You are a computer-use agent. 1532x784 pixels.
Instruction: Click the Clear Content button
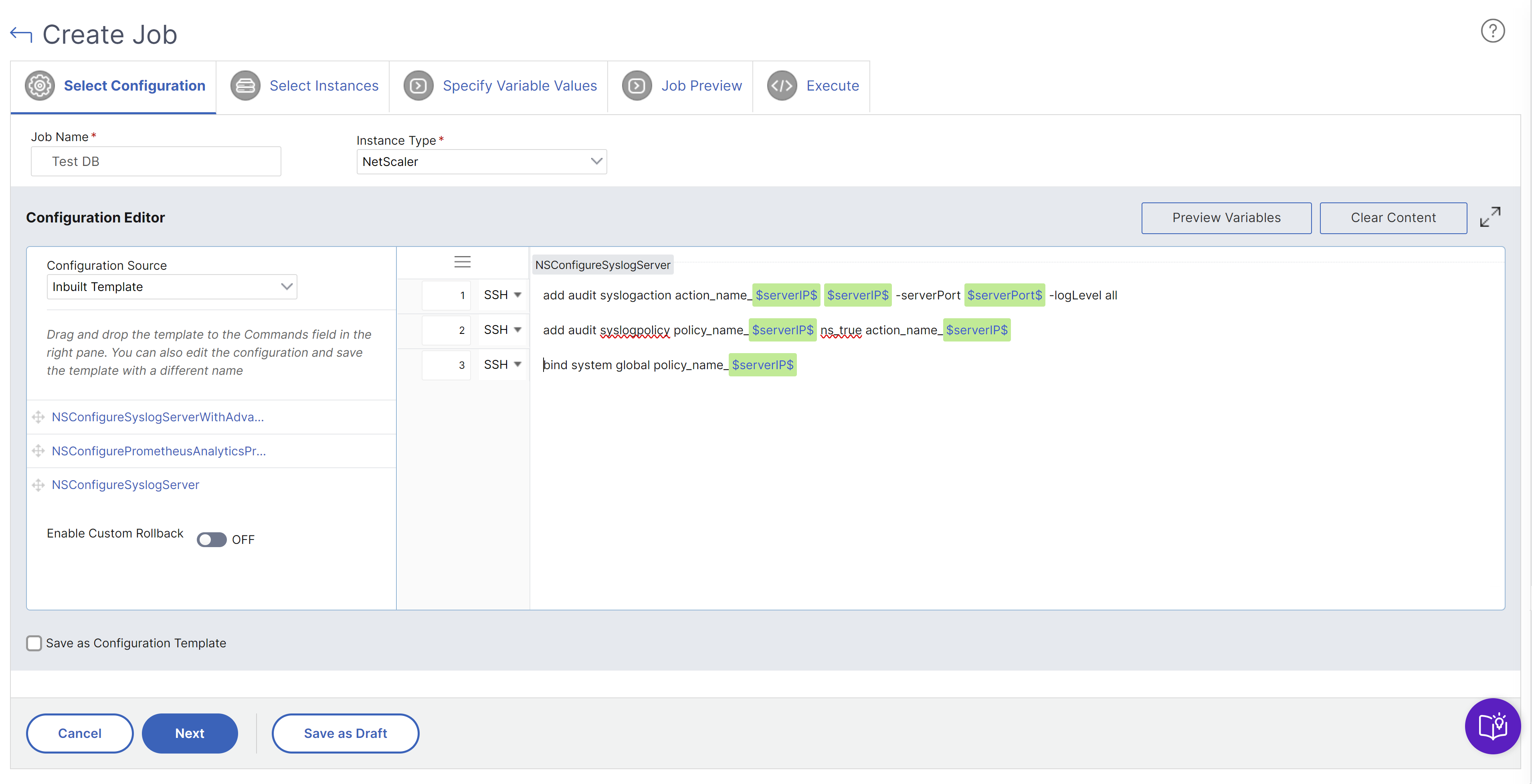[1393, 218]
